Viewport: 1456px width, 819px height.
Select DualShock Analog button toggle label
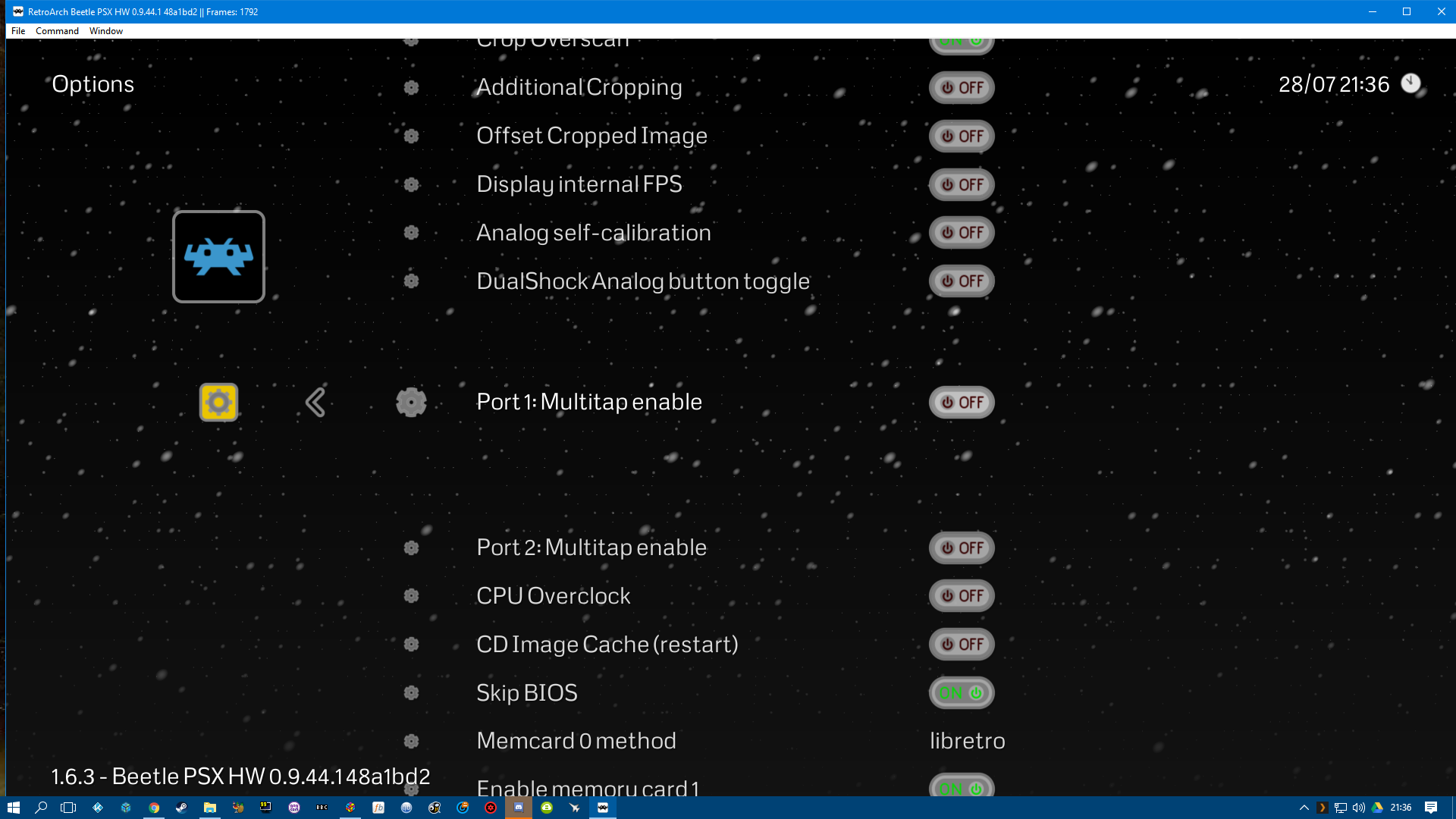[643, 281]
